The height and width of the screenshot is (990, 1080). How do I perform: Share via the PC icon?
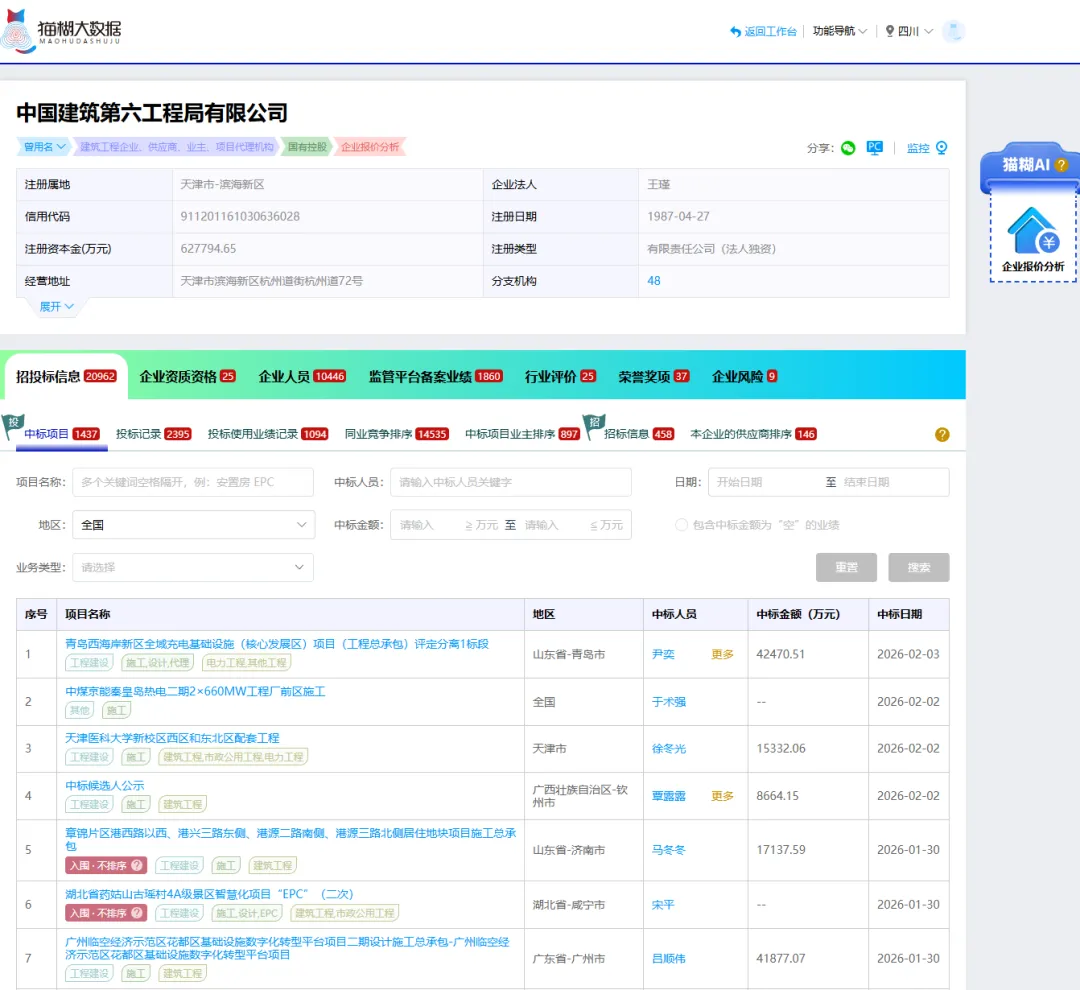click(875, 147)
